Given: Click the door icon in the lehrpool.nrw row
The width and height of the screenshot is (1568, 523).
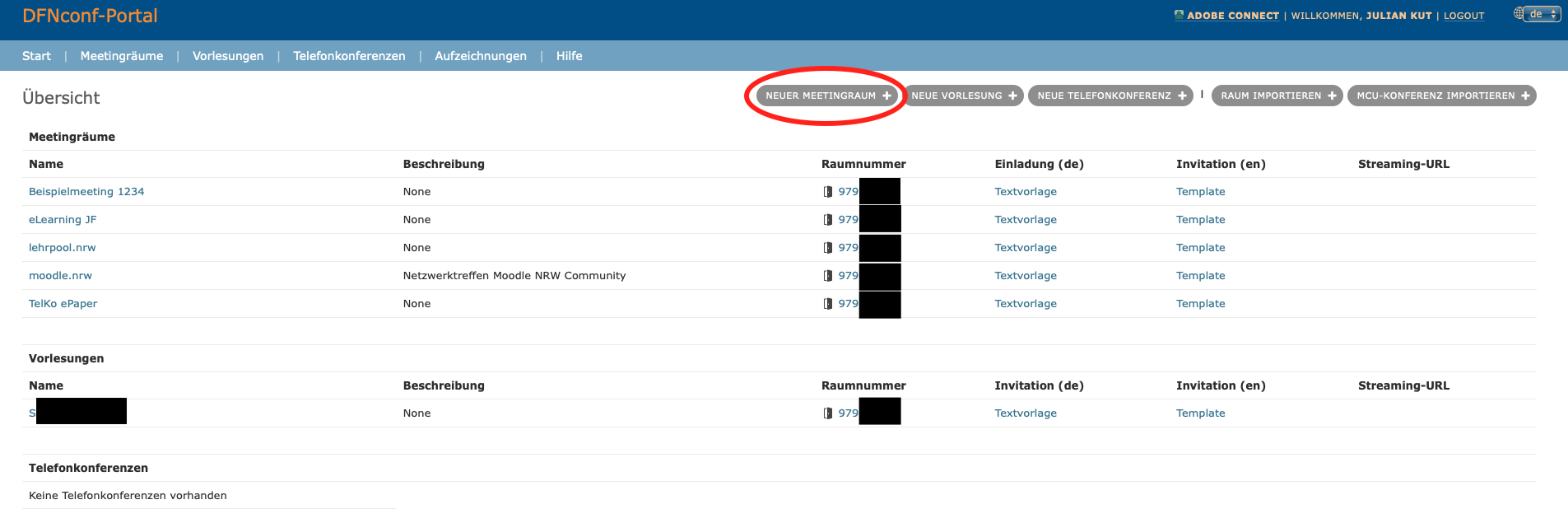Looking at the screenshot, I should coord(828,248).
